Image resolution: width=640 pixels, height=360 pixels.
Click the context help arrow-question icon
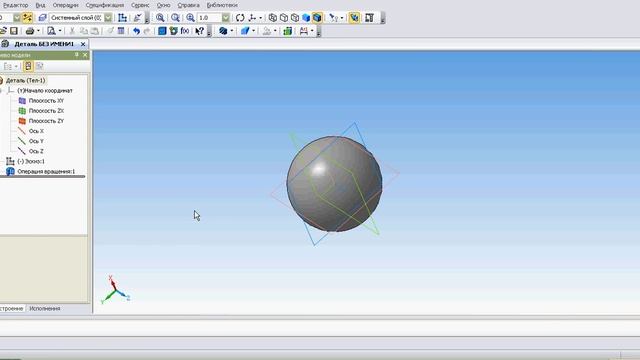[200, 31]
